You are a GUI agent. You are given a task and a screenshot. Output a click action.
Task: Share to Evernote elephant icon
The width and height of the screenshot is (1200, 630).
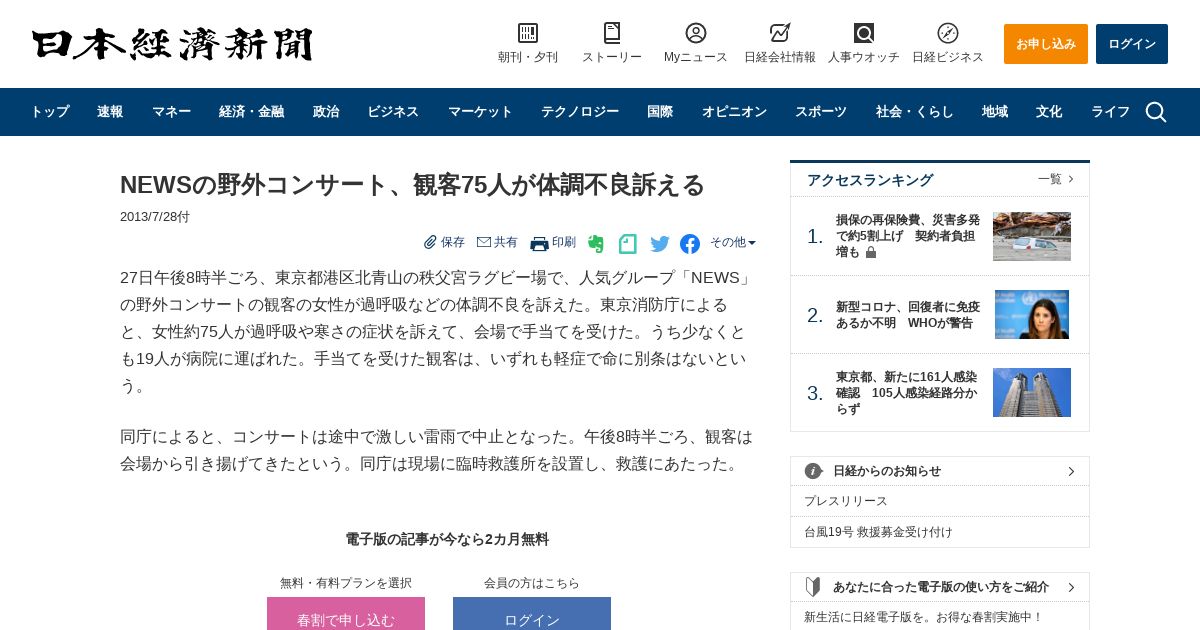596,244
